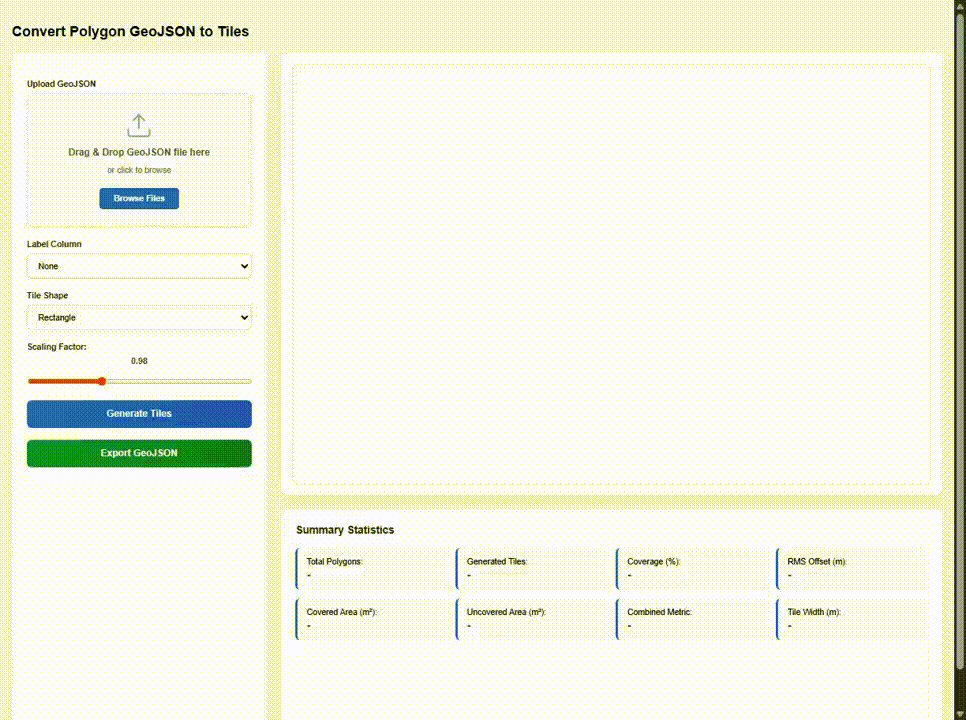Click inside the empty map preview area

[611, 275]
